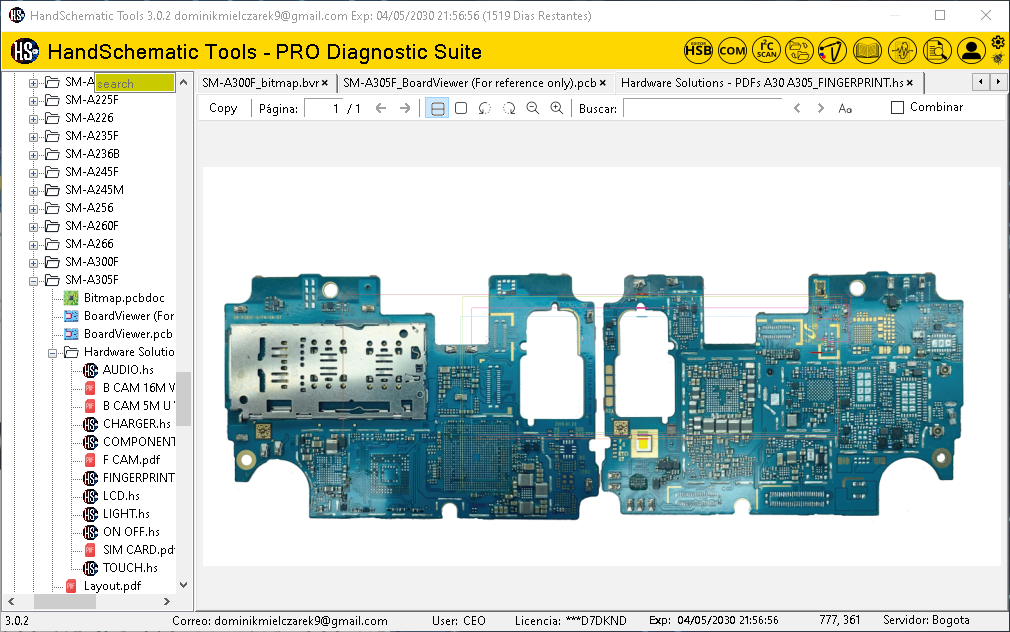Click the page number field
The width and height of the screenshot is (1010, 632).
click(x=324, y=108)
